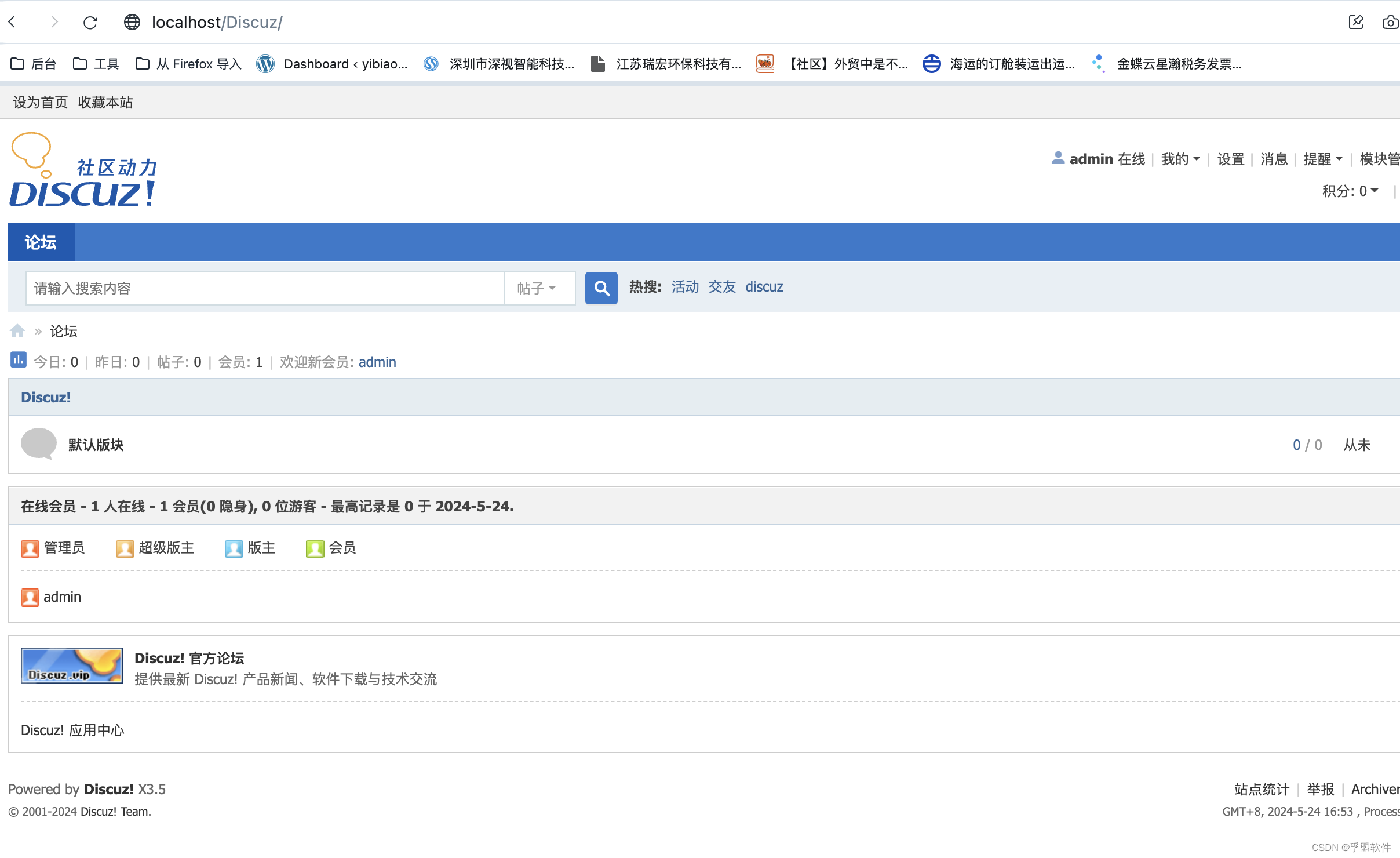Screen dimensions: 1400x858
Task: Open the 帖子 search type dropdown
Action: (x=538, y=288)
